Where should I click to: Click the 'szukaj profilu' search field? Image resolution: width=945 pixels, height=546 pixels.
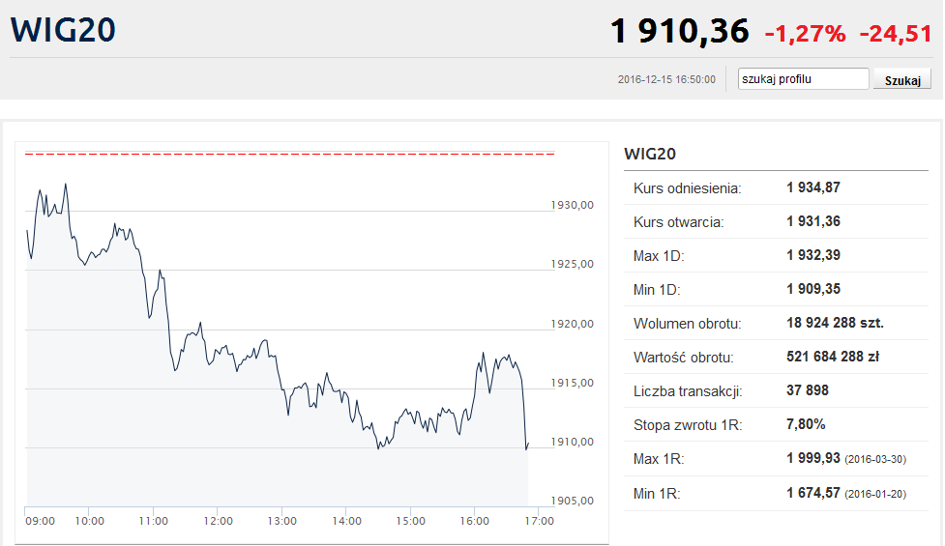[803, 79]
